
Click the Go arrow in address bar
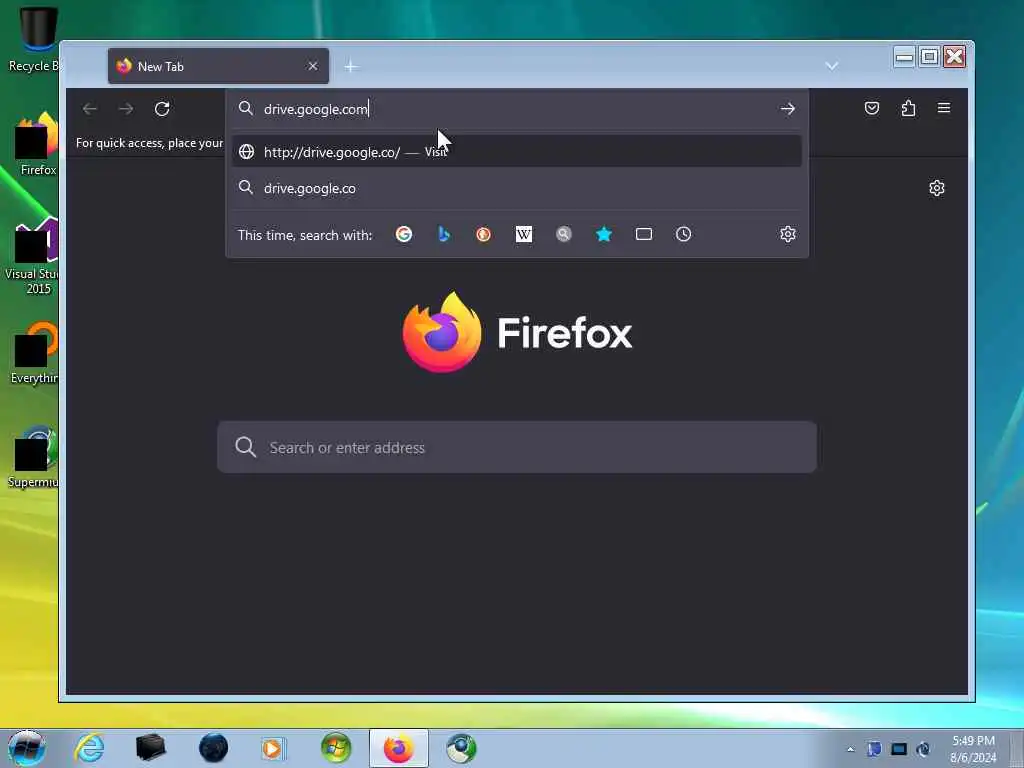pos(788,109)
